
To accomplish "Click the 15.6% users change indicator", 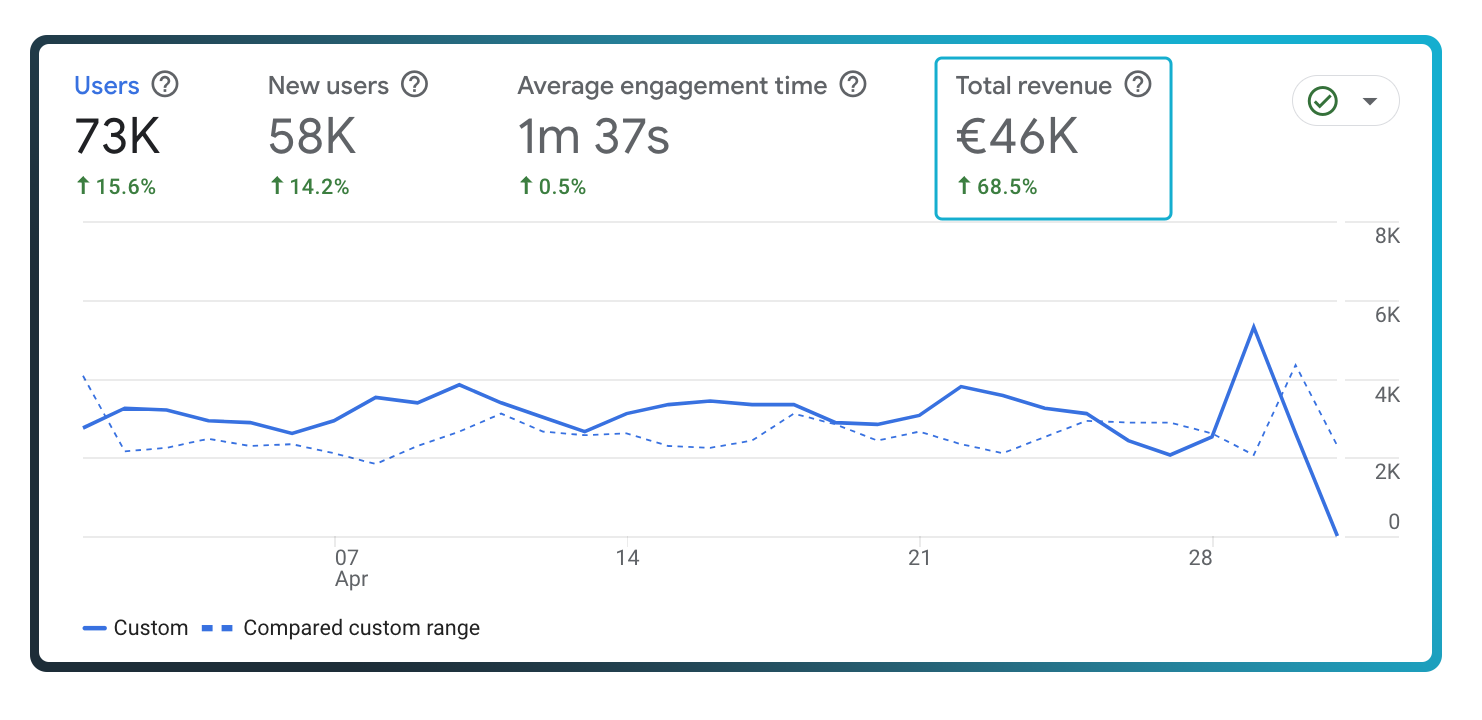I will point(116,186).
